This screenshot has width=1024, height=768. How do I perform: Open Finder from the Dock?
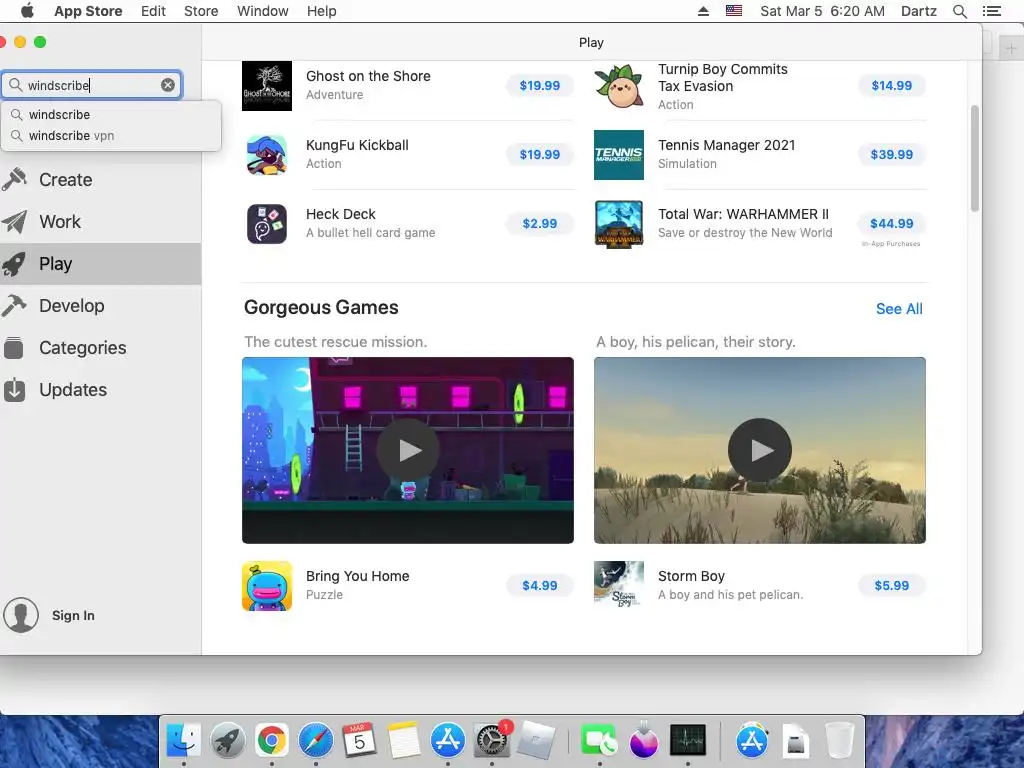click(183, 741)
